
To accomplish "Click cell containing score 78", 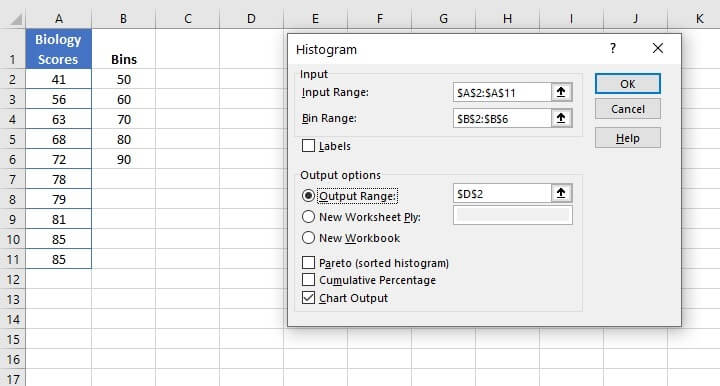I will click(x=59, y=179).
